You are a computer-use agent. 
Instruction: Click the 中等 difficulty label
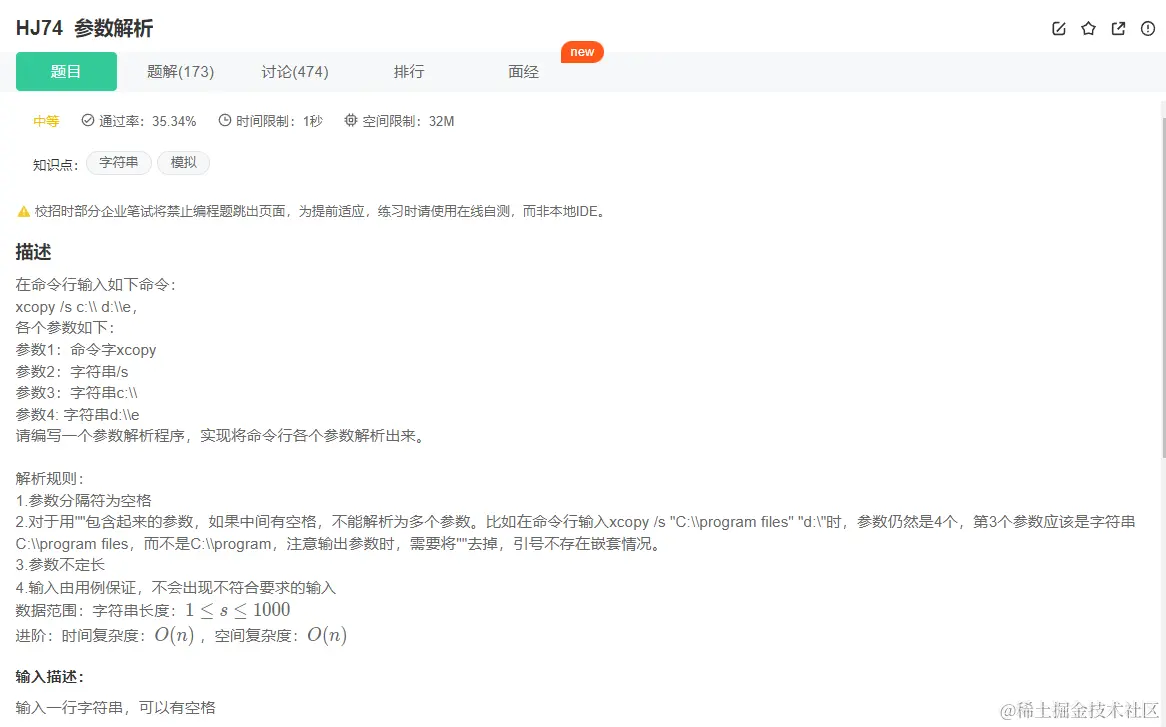click(x=46, y=121)
